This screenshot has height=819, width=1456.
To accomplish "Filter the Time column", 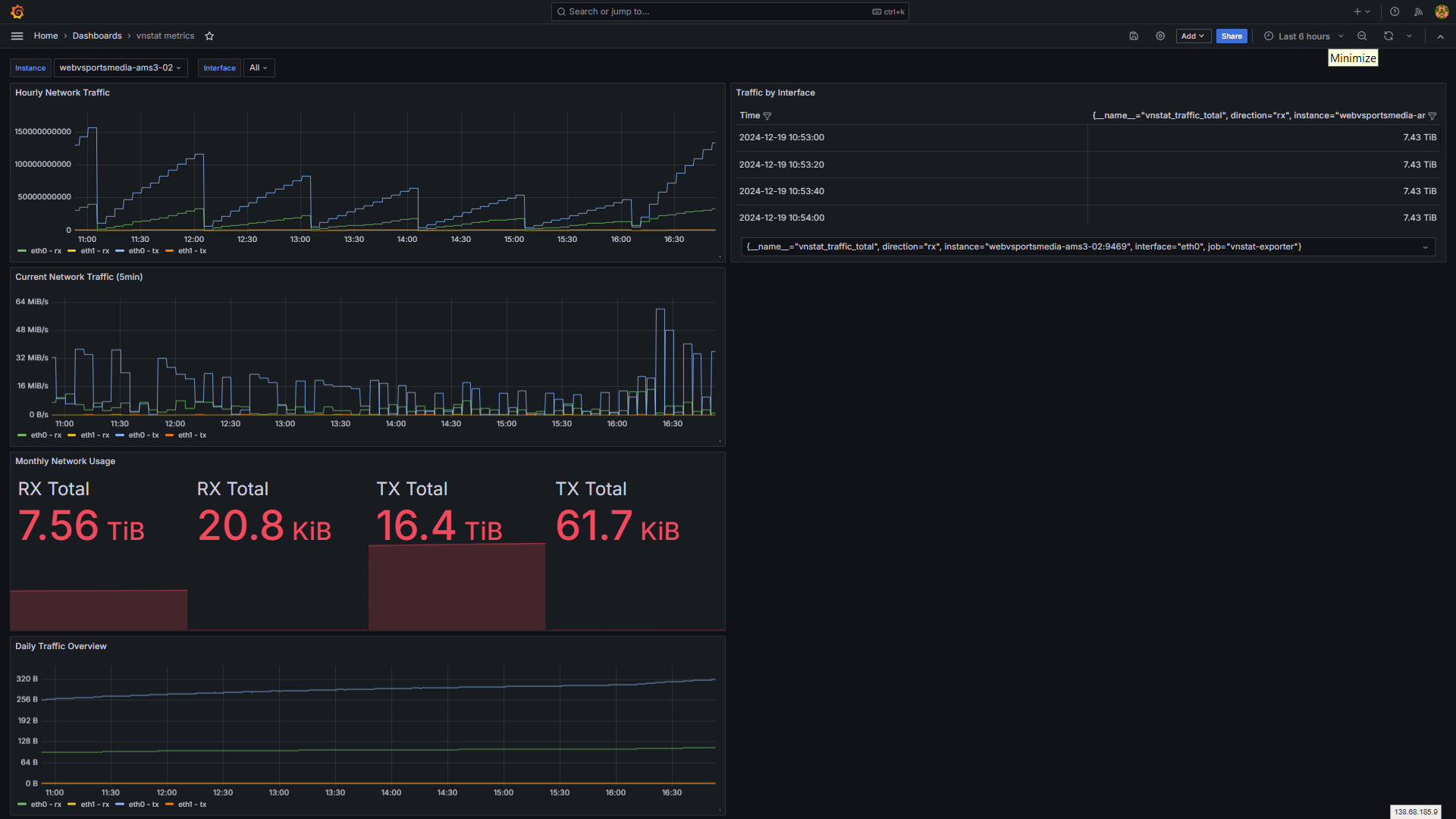I will click(x=767, y=116).
